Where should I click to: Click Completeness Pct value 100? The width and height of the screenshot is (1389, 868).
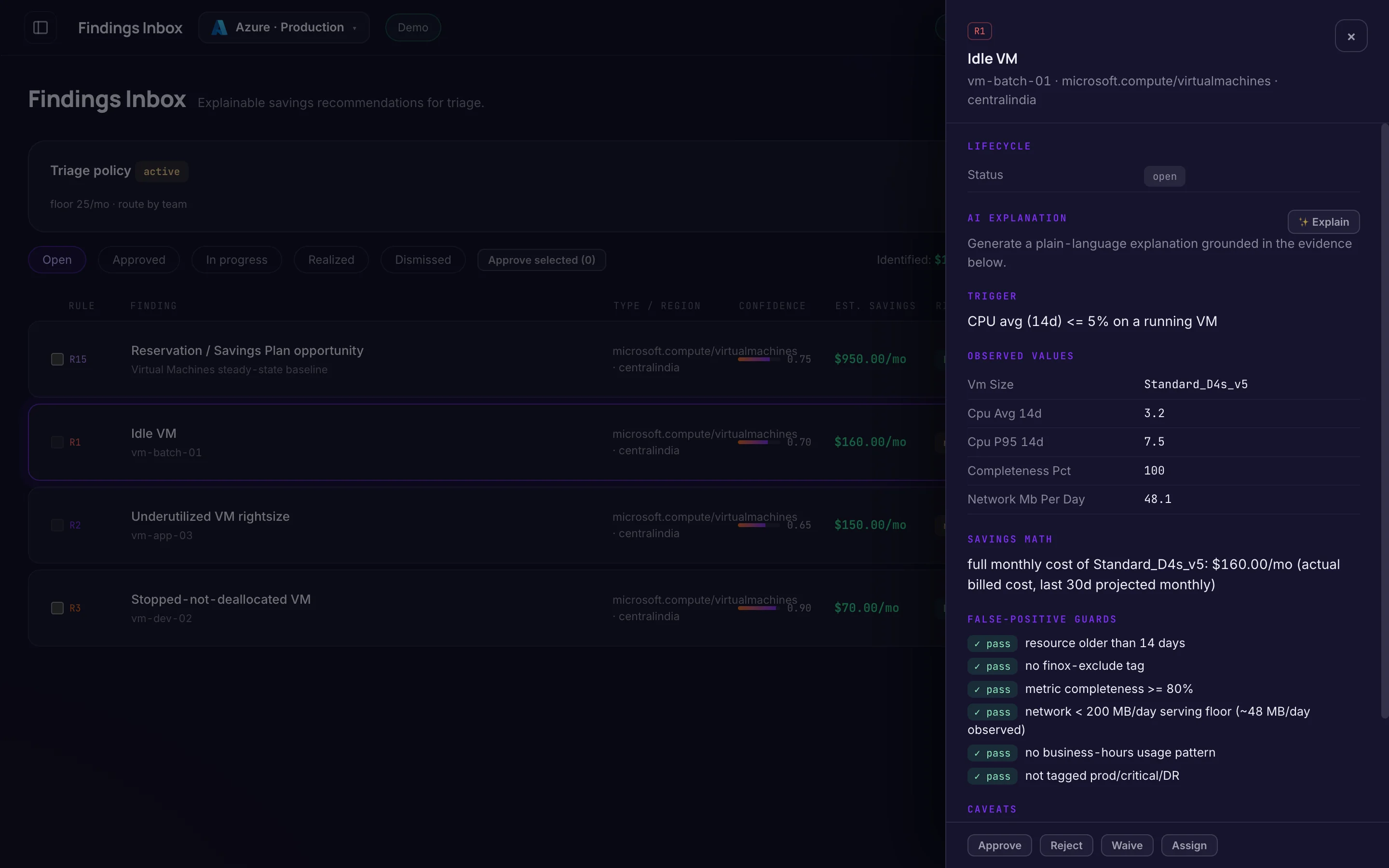click(x=1154, y=471)
